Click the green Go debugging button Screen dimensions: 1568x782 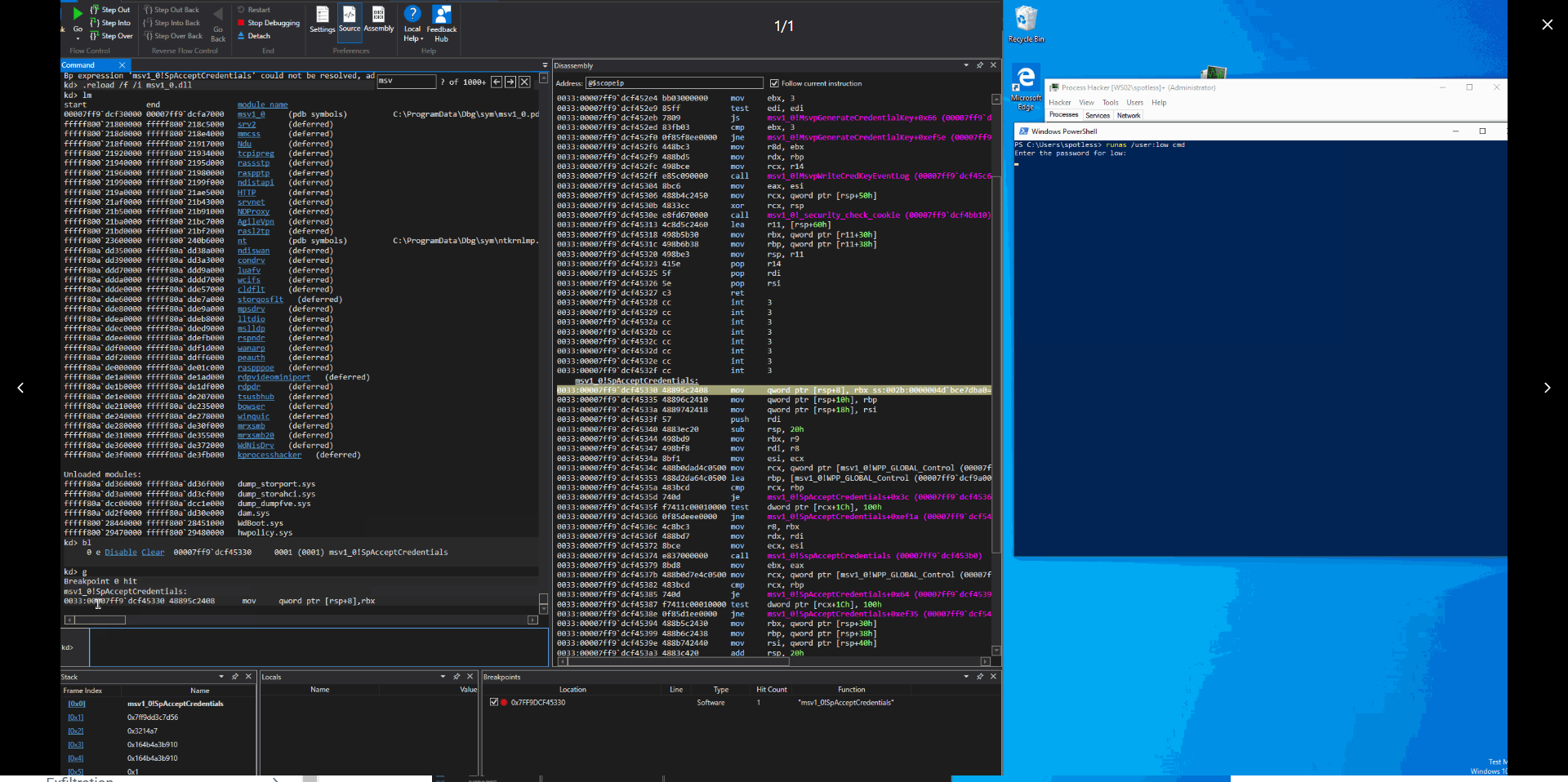78,14
